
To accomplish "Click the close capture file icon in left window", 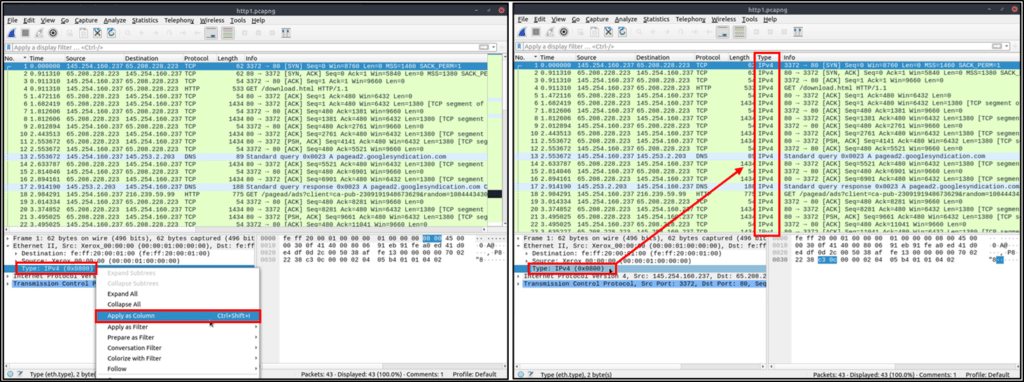I will (x=97, y=33).
